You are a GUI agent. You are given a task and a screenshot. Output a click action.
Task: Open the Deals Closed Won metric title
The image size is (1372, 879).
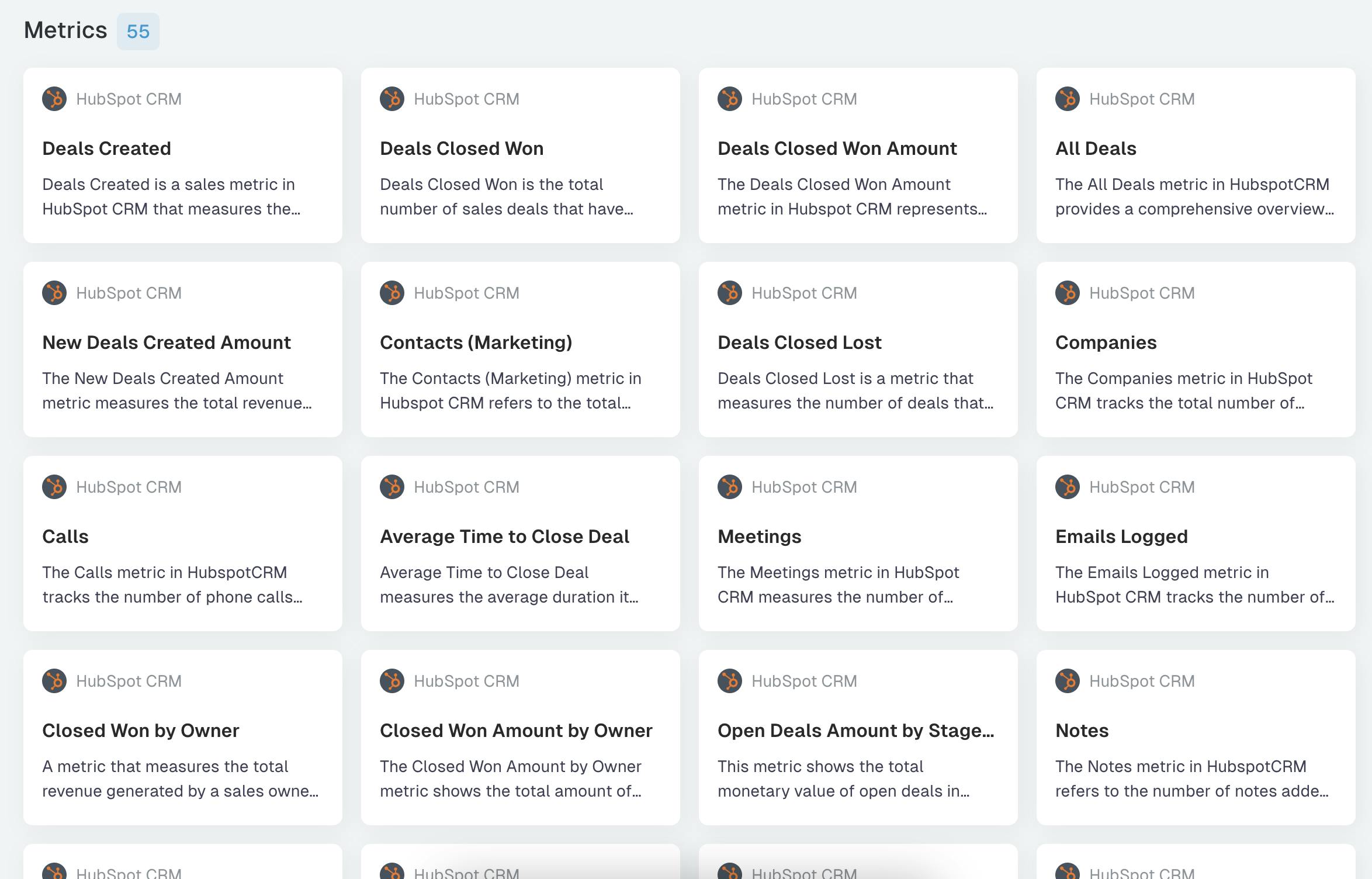point(462,148)
